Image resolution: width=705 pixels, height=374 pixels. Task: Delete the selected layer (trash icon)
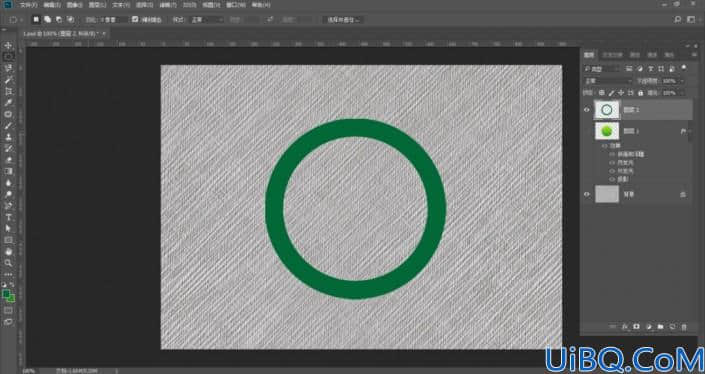[x=684, y=327]
